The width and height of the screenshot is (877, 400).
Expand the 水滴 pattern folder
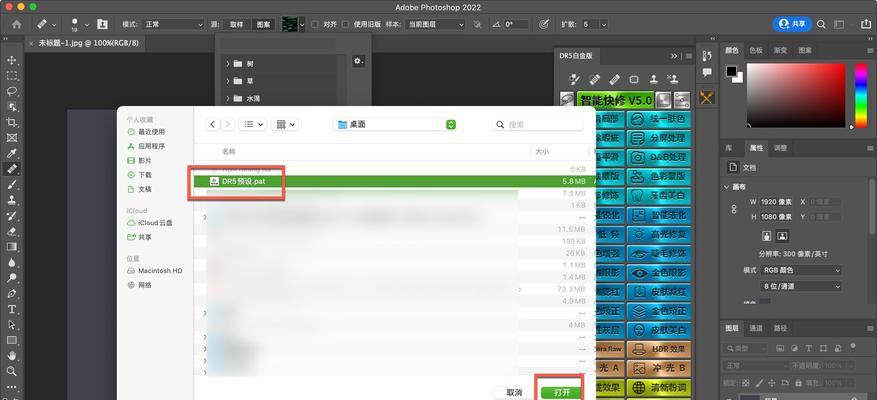tap(228, 98)
